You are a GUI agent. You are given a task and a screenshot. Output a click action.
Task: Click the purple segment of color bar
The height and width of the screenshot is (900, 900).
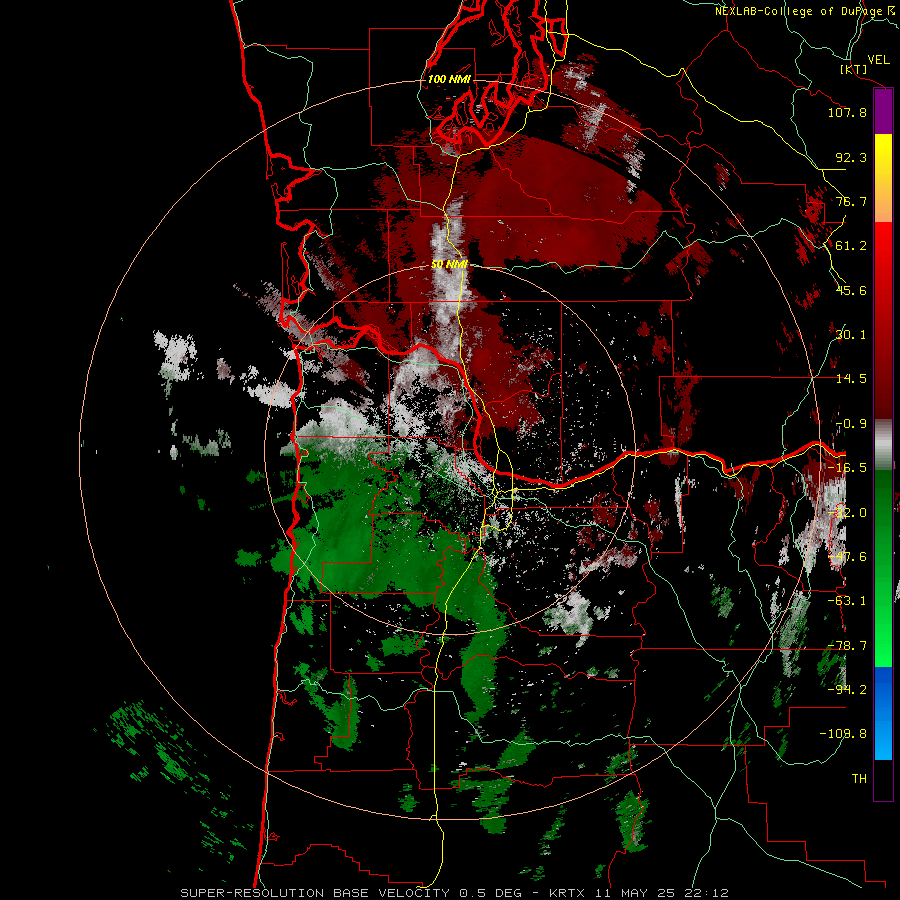tap(883, 112)
